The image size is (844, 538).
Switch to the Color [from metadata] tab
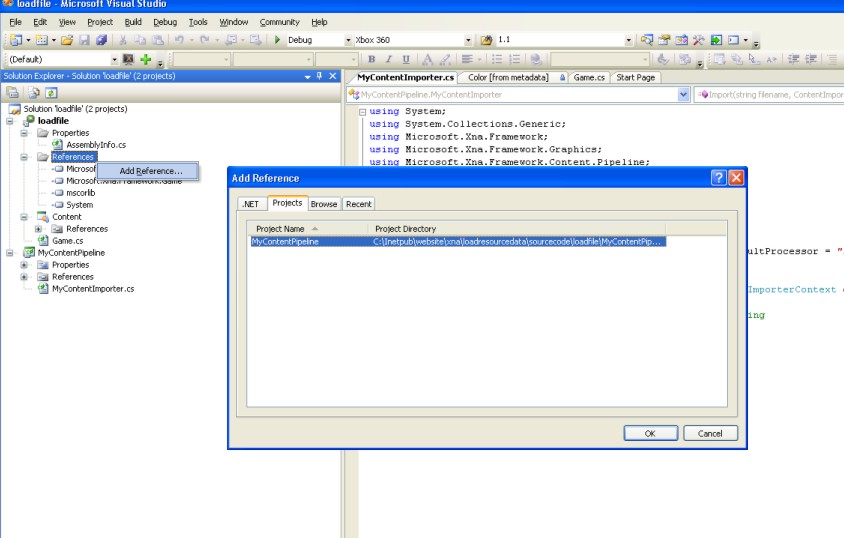point(511,77)
